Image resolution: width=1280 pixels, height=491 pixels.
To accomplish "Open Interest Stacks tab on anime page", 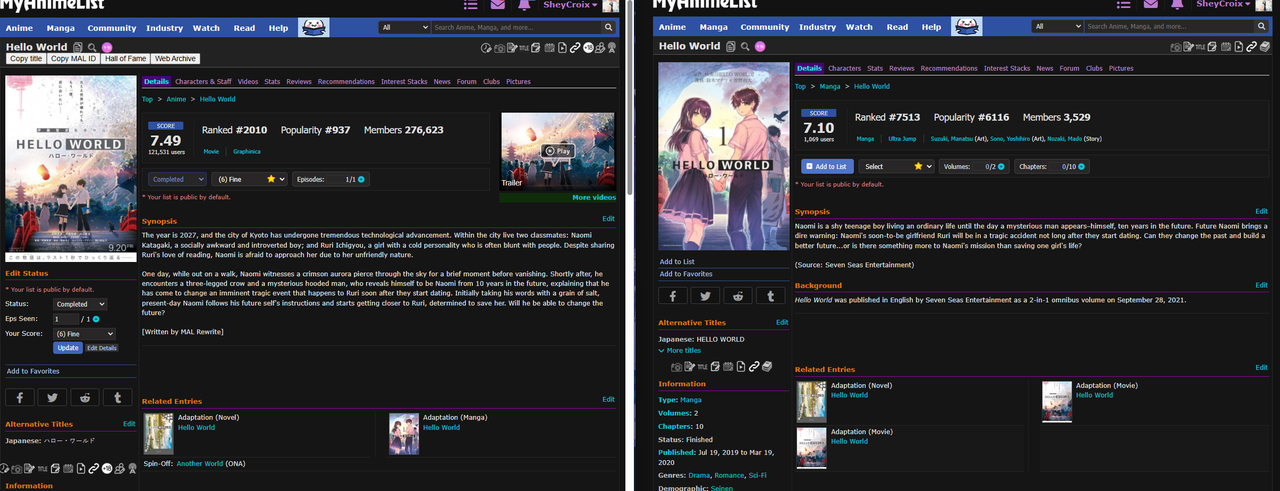I will [x=404, y=82].
